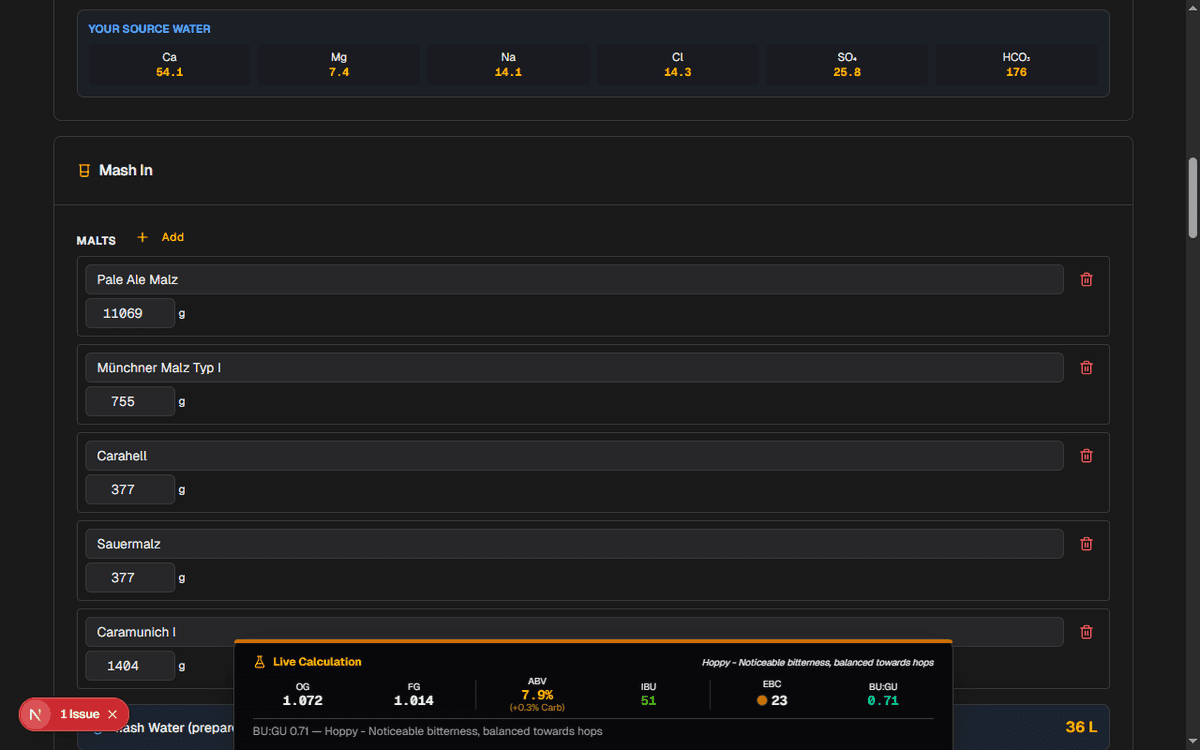Open the Next.js dev tools N icon
The image size is (1200, 750).
pyautogui.click(x=36, y=714)
